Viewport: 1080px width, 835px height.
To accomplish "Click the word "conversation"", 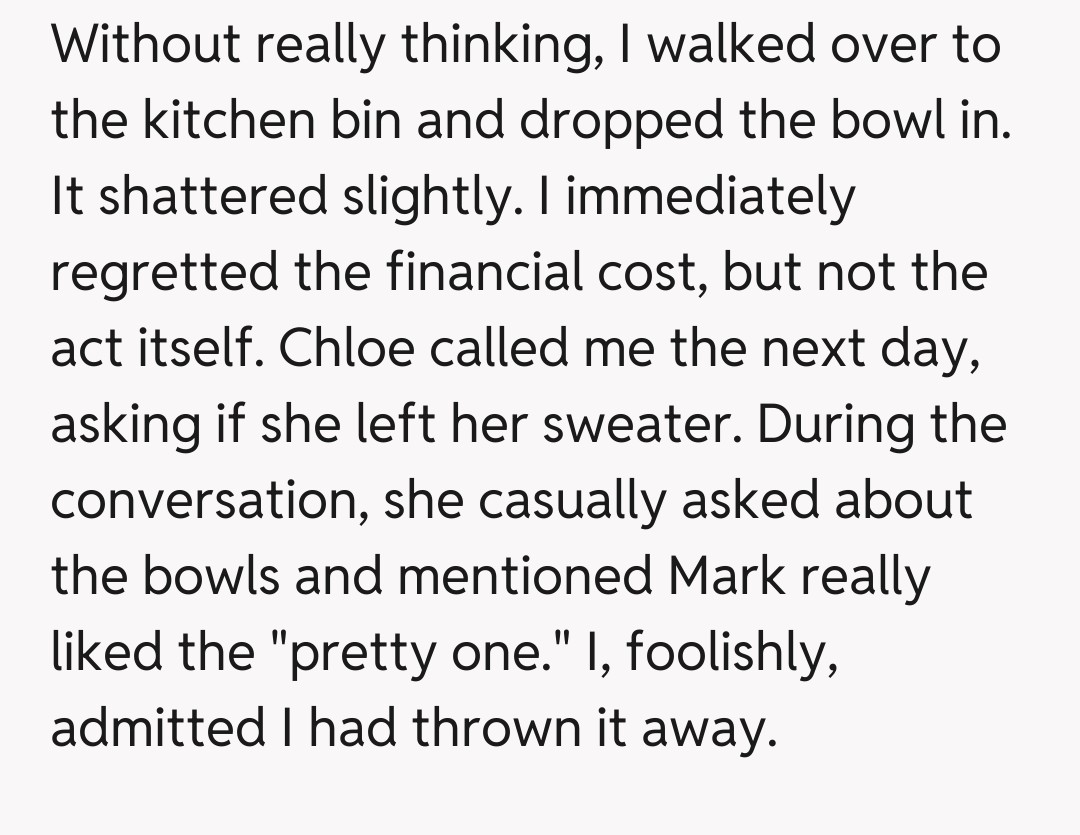I will [206, 502].
